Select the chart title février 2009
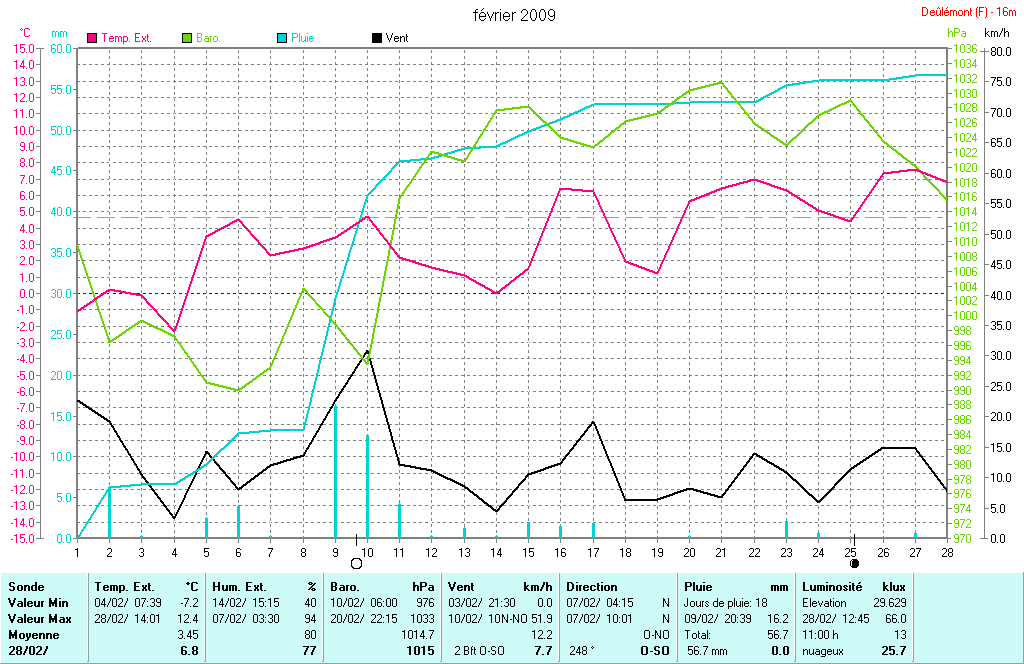Viewport: 1024px width, 664px height. click(514, 16)
